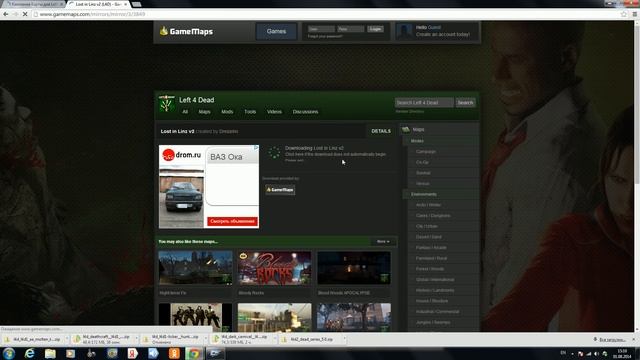Open the media player icon on taskbar
The width and height of the screenshot is (640, 360).
click(x=71, y=353)
